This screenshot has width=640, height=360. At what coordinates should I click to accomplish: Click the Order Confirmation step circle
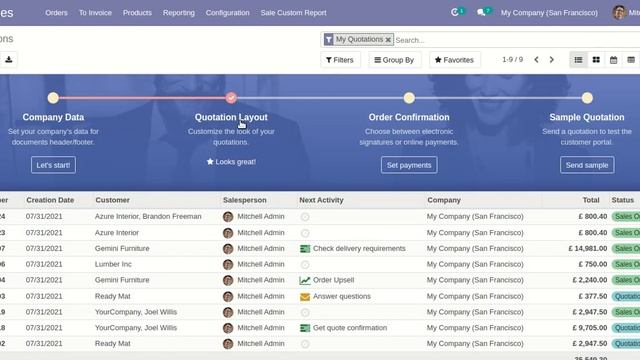click(x=409, y=98)
